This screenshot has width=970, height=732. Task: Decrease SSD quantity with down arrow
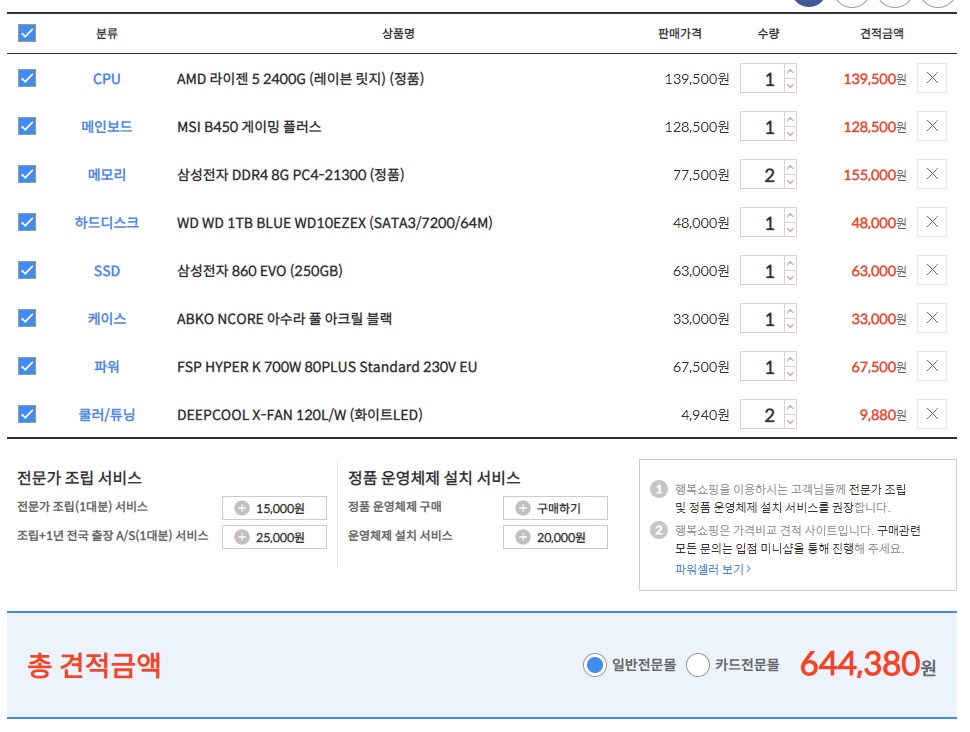(x=790, y=277)
